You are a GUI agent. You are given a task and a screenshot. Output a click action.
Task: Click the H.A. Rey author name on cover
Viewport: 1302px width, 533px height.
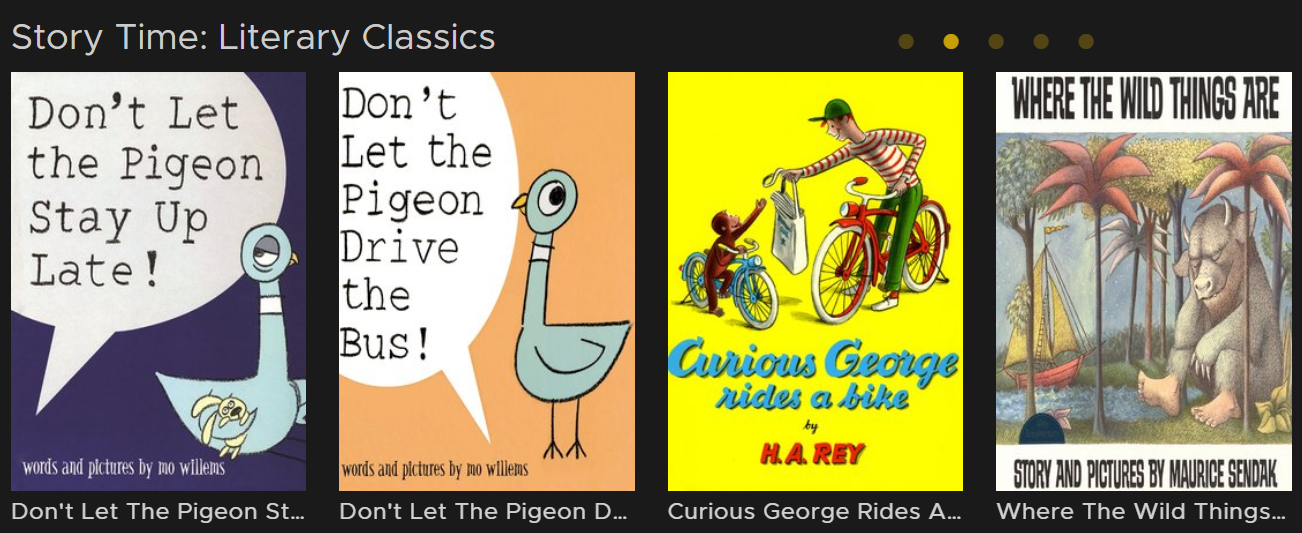point(815,454)
